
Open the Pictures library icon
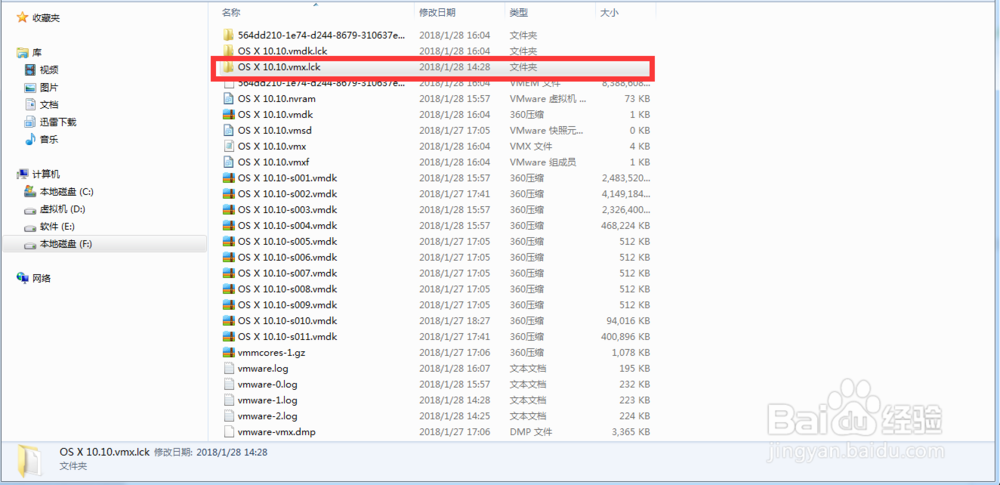click(x=30, y=87)
